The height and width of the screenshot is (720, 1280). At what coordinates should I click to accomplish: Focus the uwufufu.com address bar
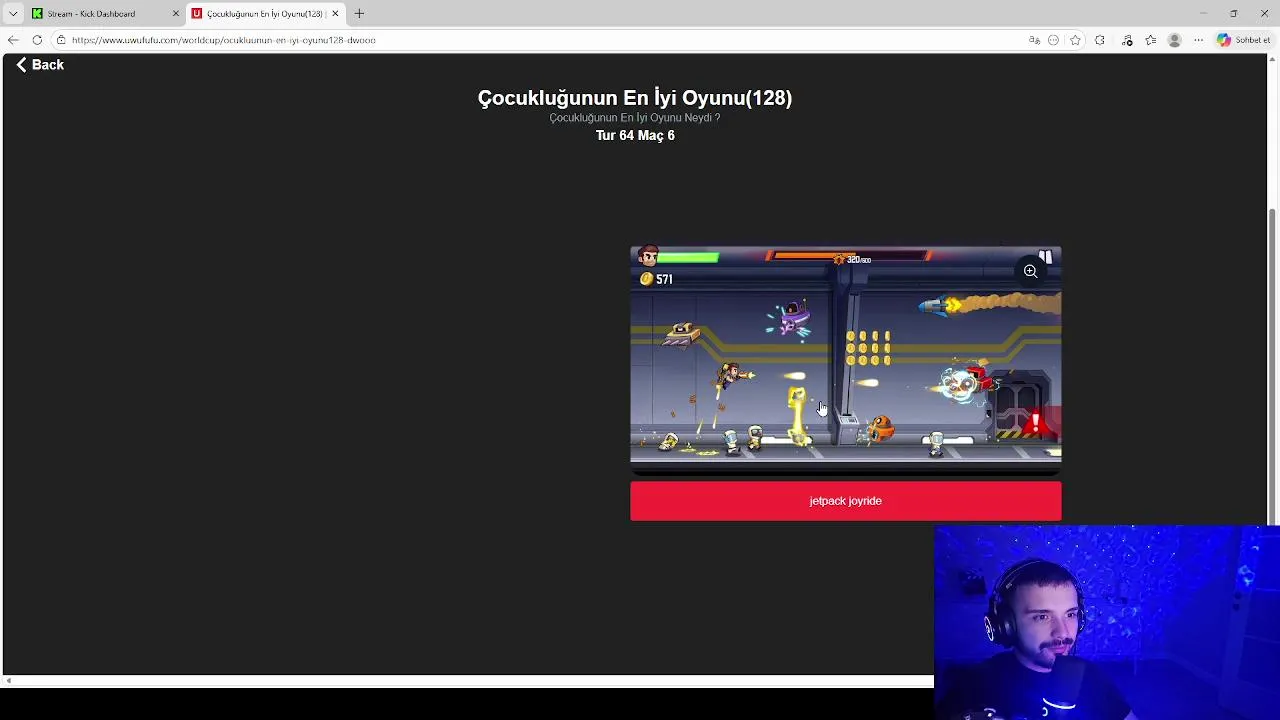tap(540, 40)
